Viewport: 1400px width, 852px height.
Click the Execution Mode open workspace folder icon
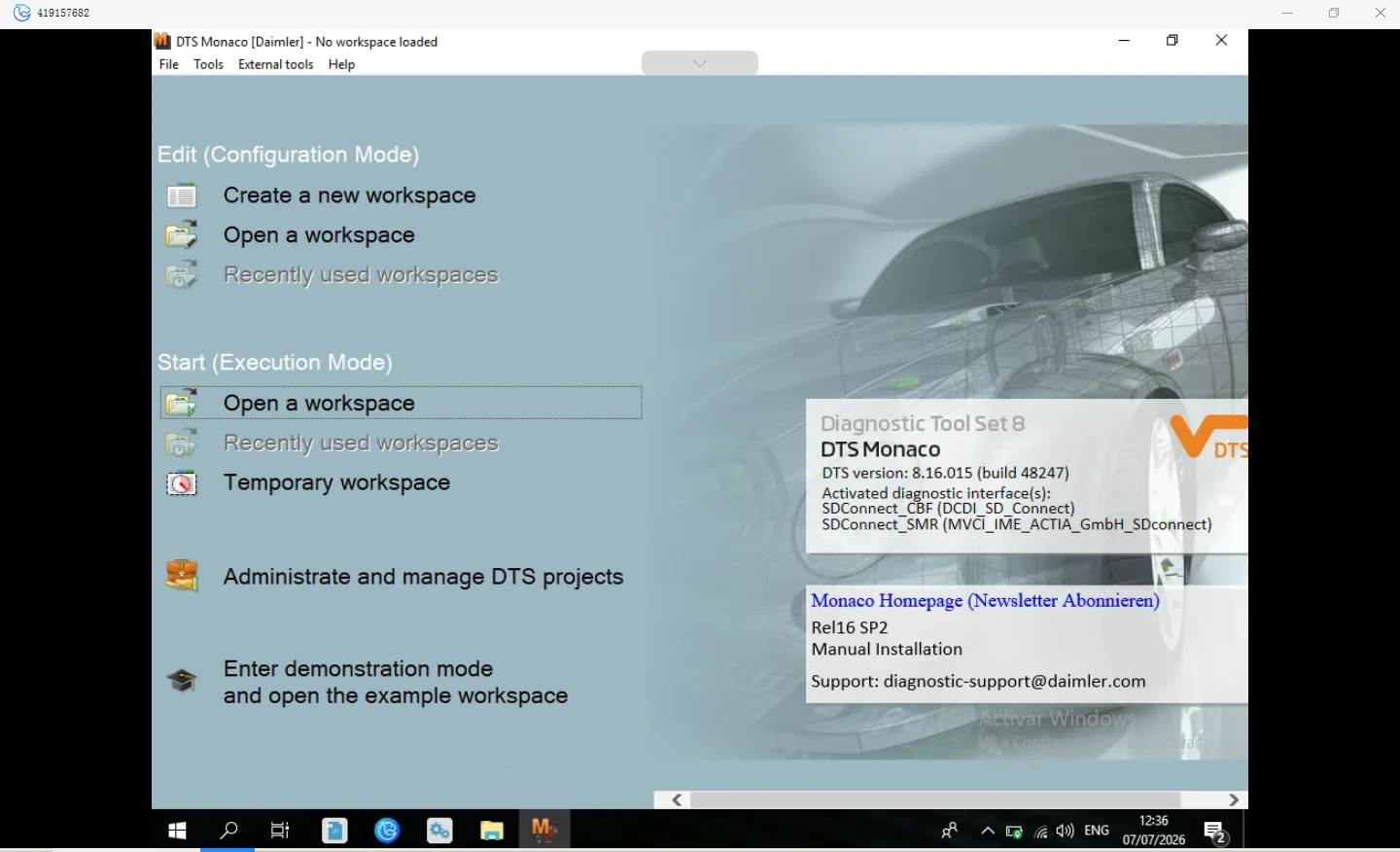click(x=182, y=403)
